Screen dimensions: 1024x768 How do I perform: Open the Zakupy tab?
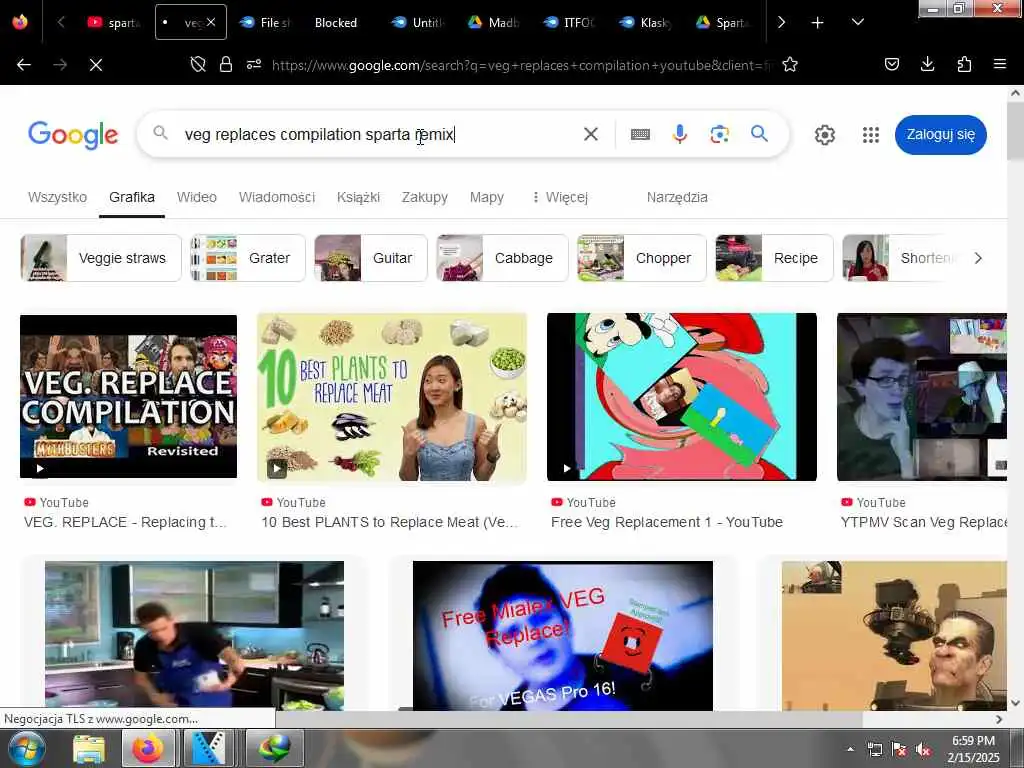pyautogui.click(x=424, y=197)
